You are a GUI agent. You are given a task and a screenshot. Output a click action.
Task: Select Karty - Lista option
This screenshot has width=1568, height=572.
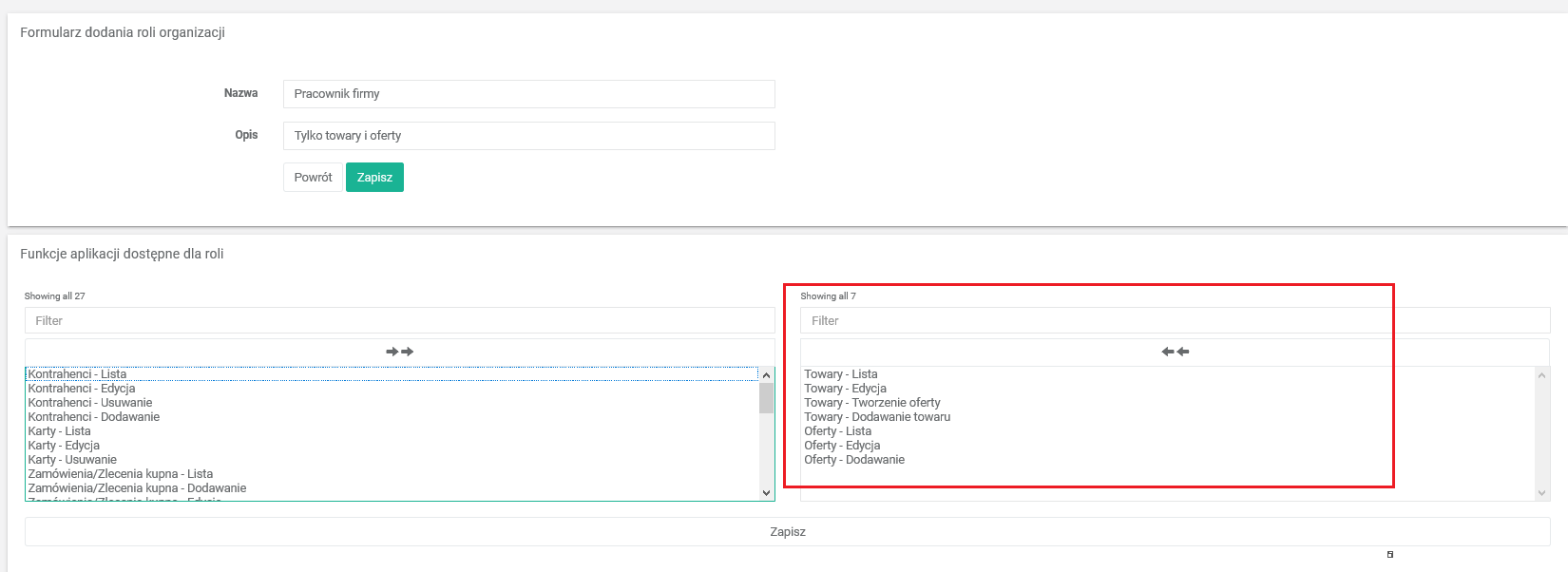tap(60, 431)
